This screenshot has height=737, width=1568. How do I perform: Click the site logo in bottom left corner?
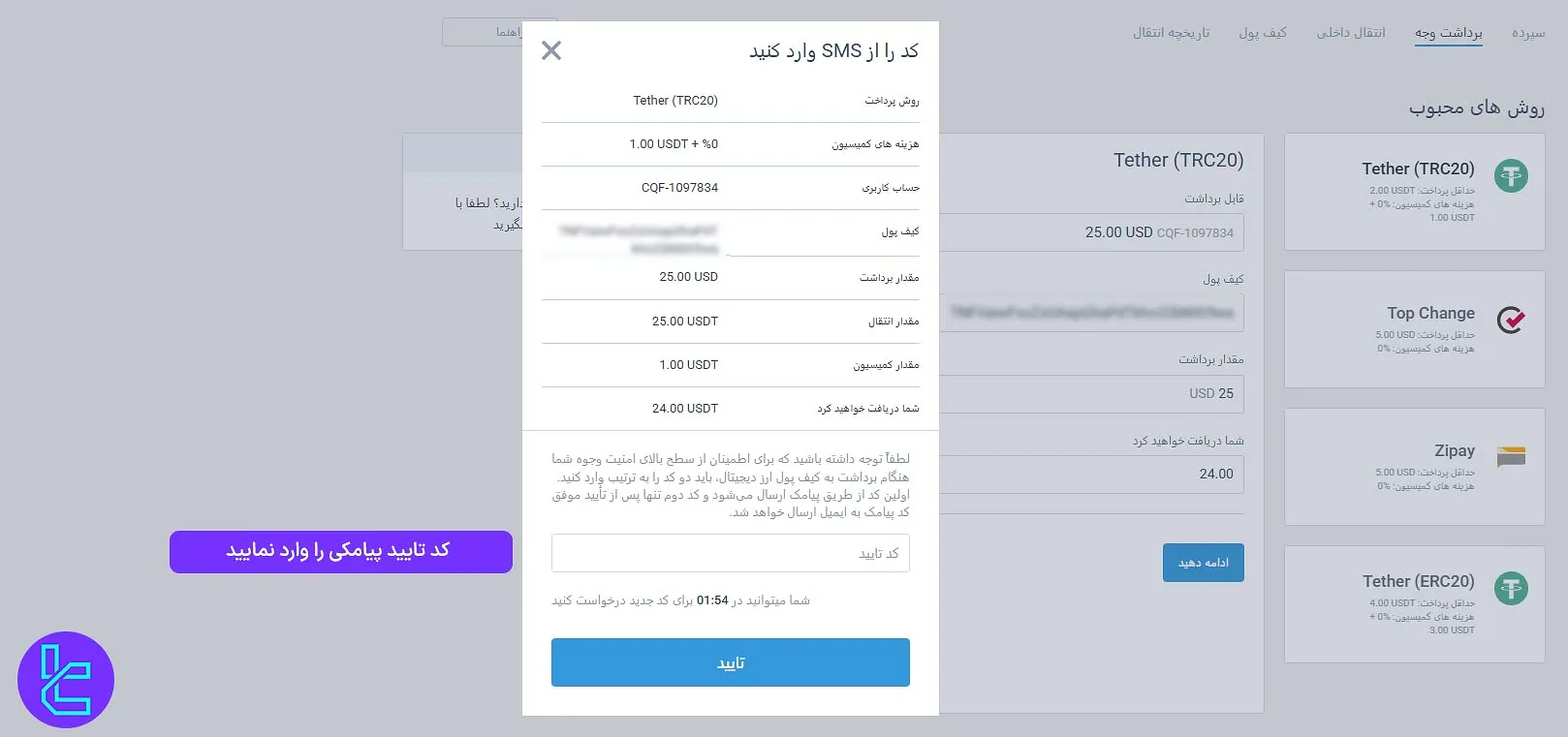(x=65, y=679)
